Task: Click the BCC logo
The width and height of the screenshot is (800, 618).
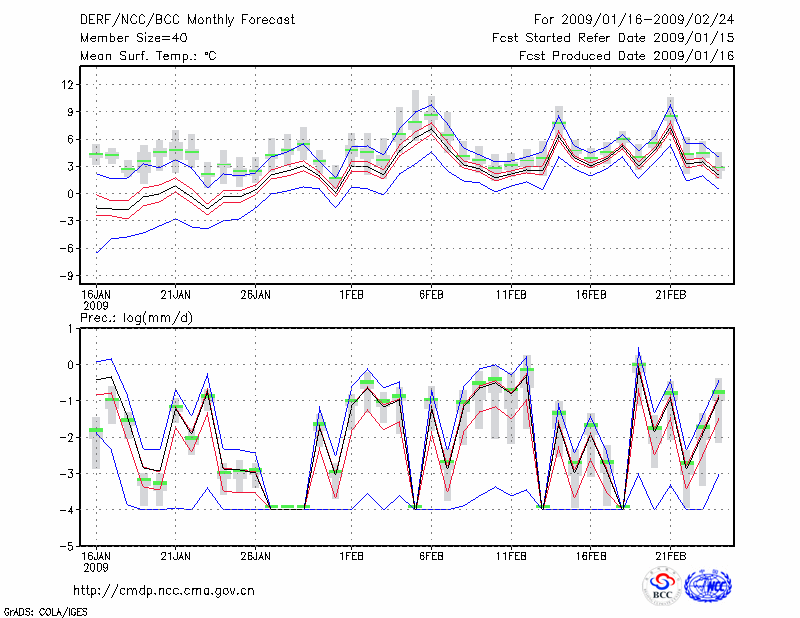Action: [662, 586]
